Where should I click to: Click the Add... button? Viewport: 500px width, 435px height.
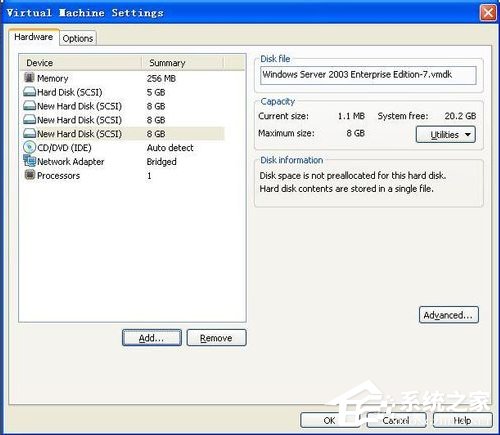tap(152, 338)
